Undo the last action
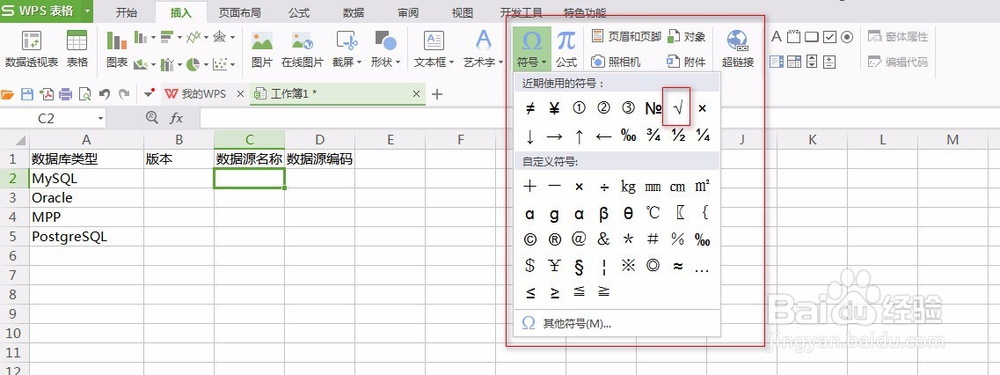Viewport: 1000px width, 375px height. point(105,94)
